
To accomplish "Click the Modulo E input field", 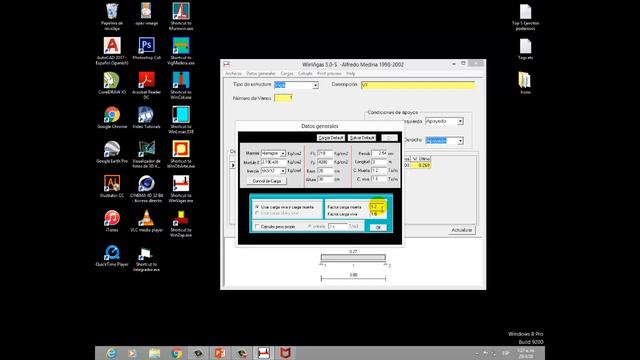I will click(273, 162).
